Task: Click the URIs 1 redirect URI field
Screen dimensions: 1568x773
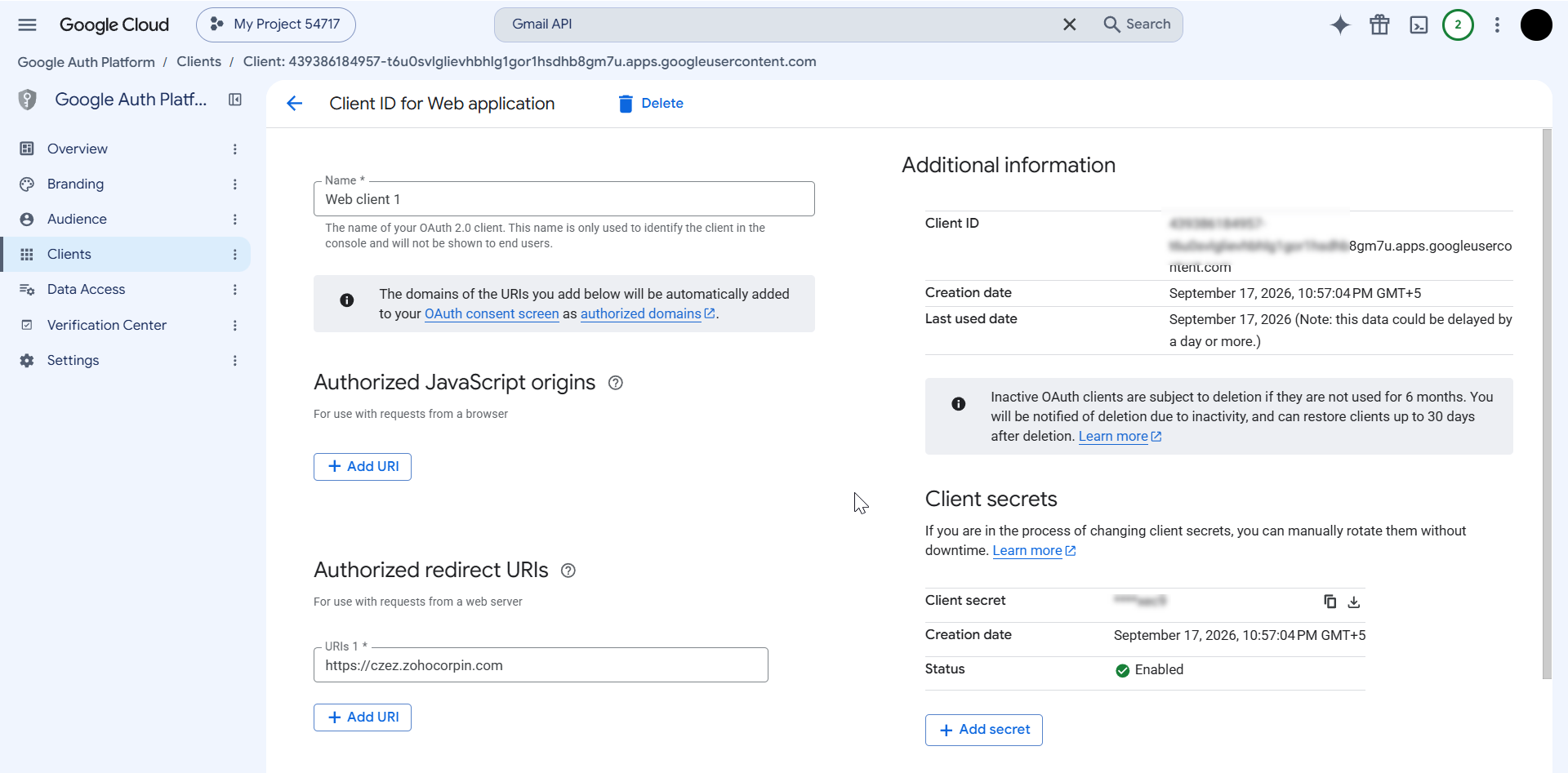Action: coord(541,665)
